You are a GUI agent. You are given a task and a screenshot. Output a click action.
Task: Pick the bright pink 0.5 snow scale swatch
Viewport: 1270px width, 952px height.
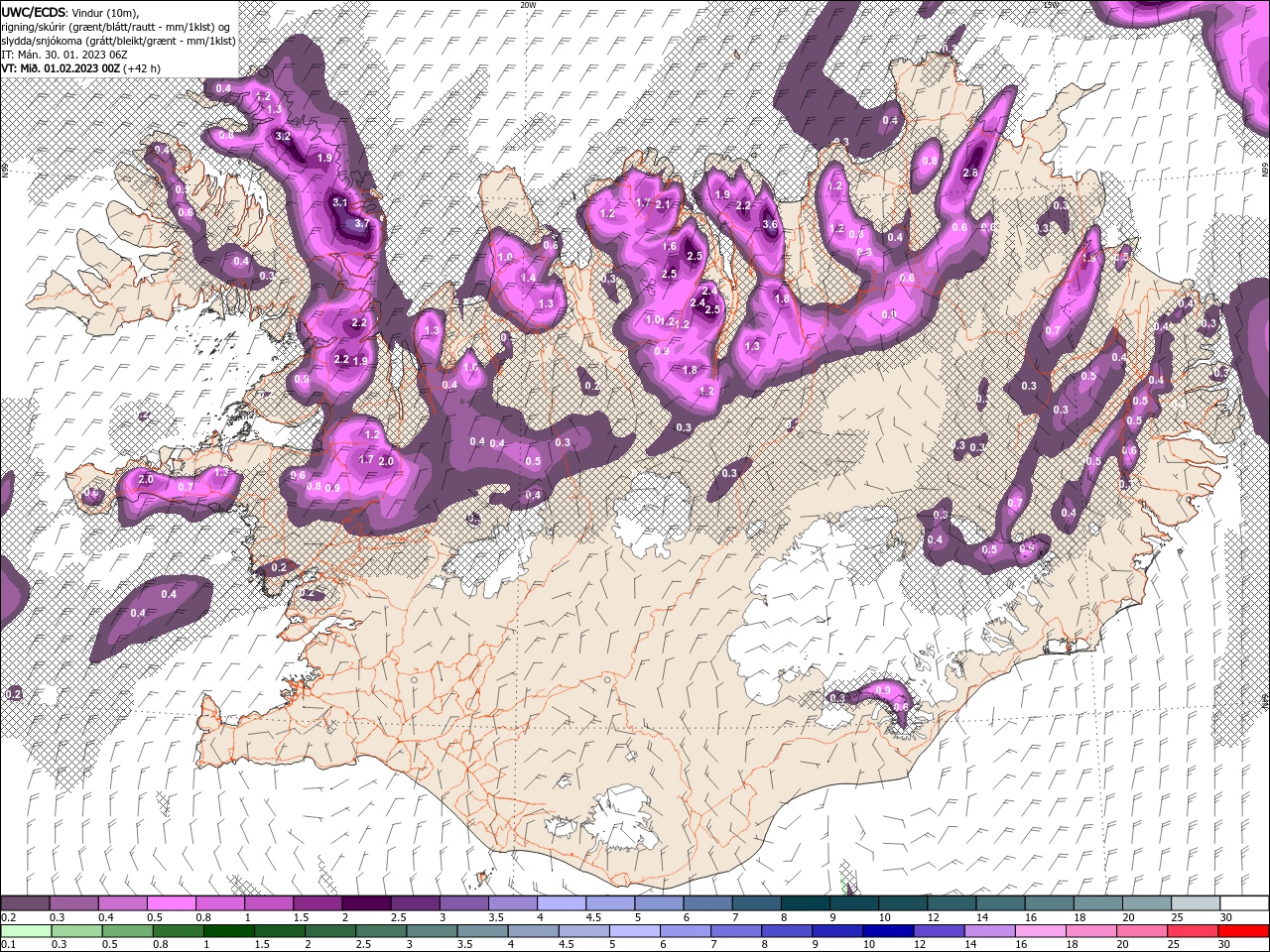171,903
